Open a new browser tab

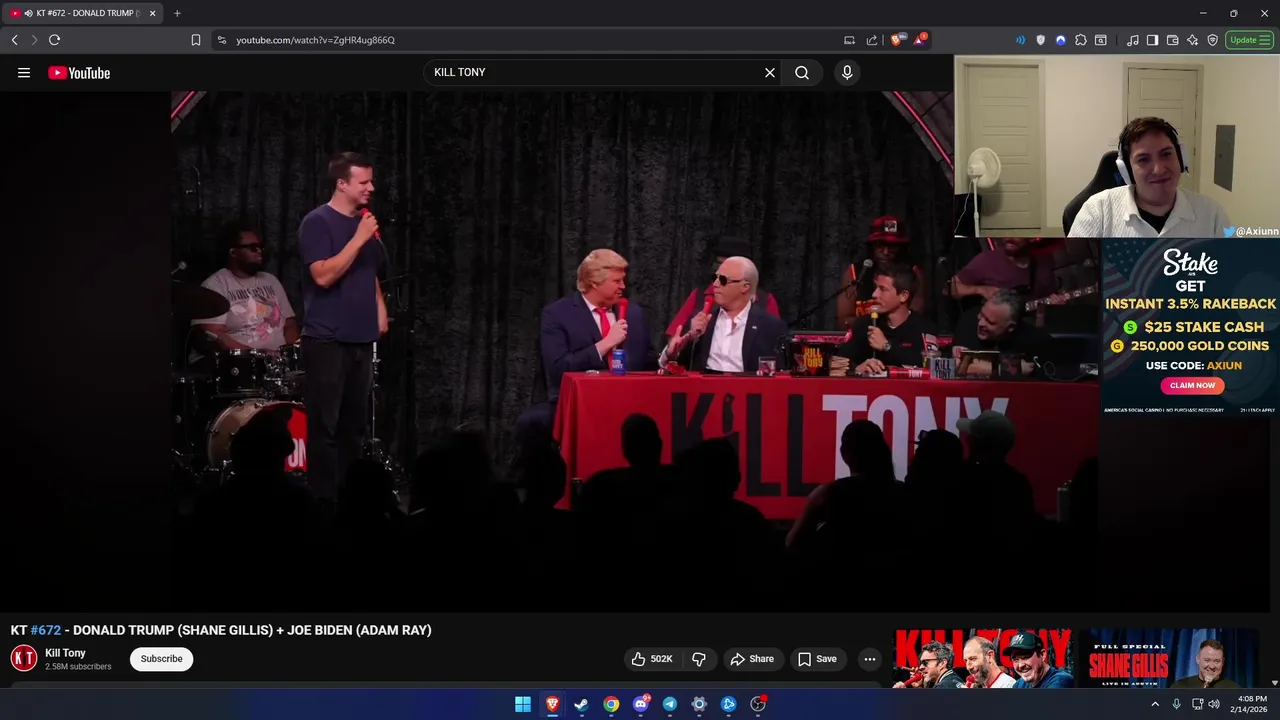point(177,13)
